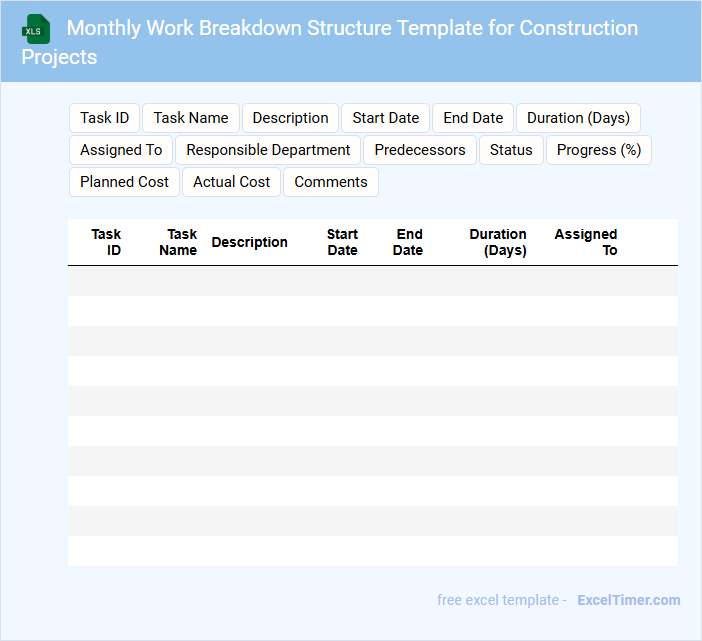Click the Responsible Department tag
Image resolution: width=702 pixels, height=641 pixels.
tap(268, 150)
